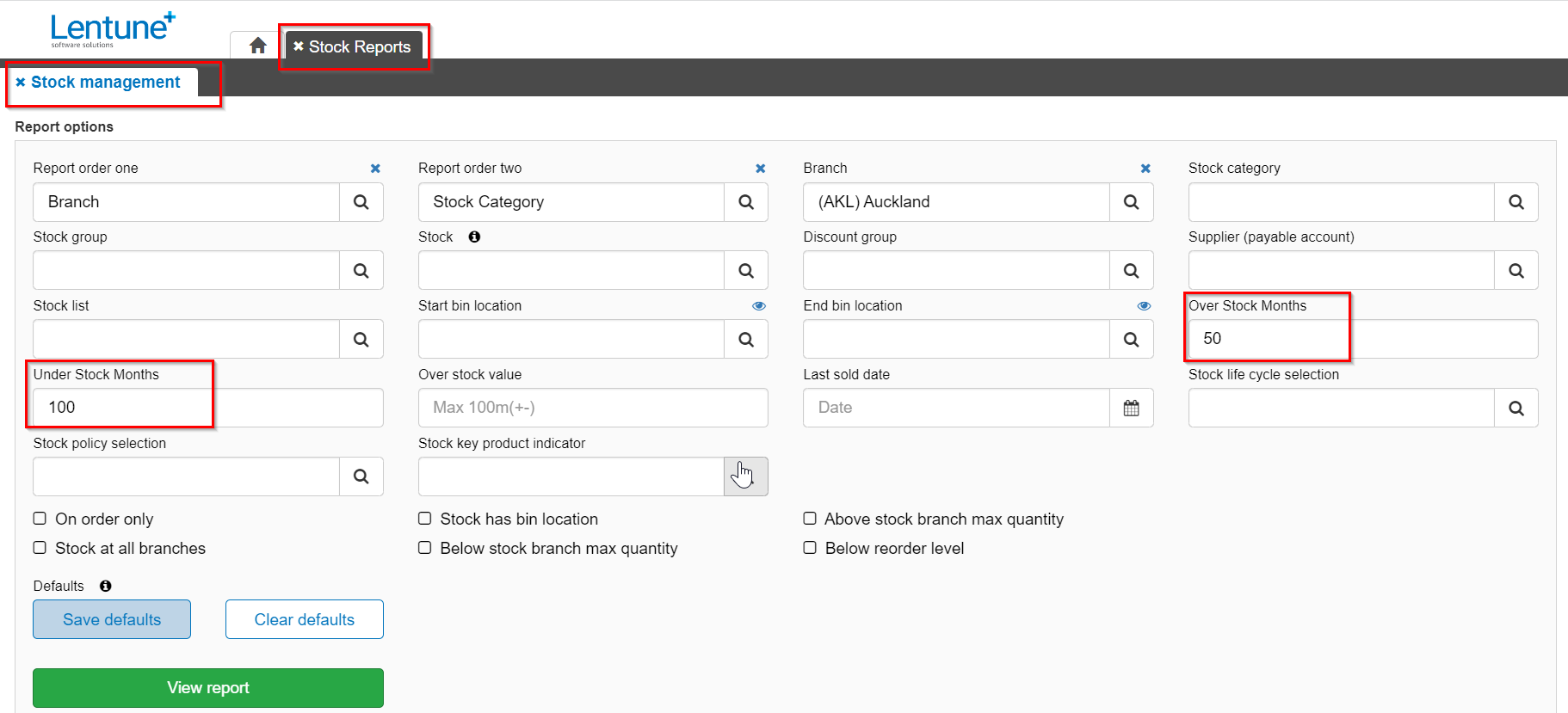The image size is (1568, 713).
Task: Click the Defaults info icon
Action: coord(105,586)
